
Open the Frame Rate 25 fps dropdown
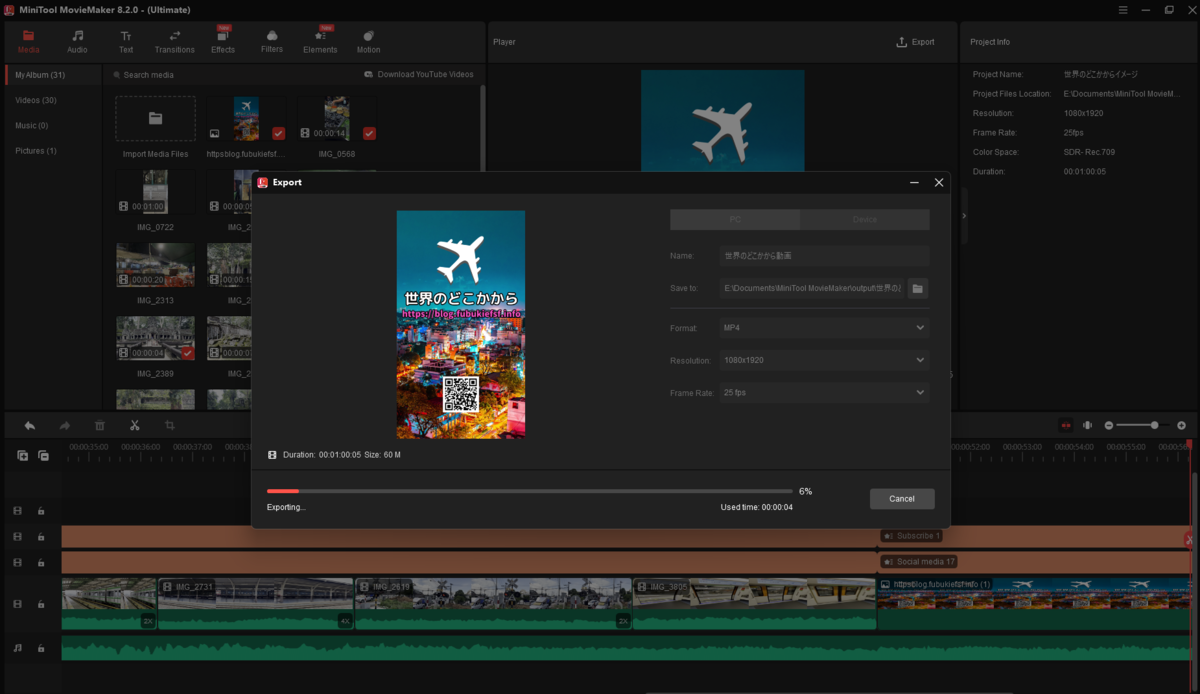point(824,393)
